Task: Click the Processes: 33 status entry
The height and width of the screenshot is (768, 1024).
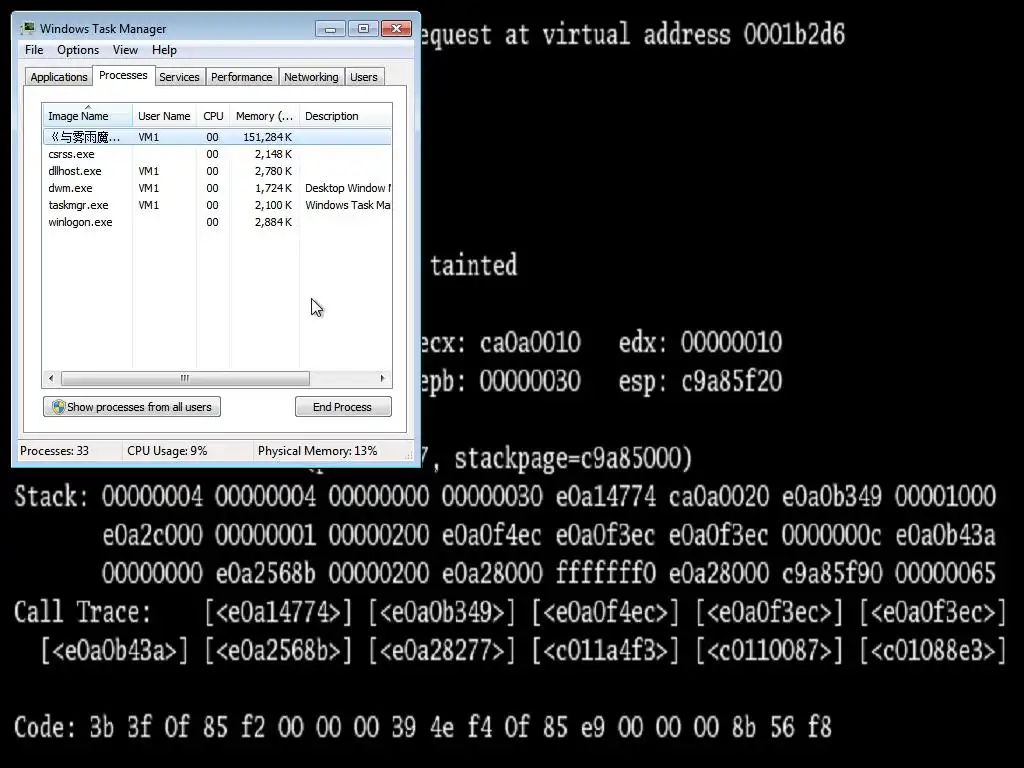Action: point(54,451)
